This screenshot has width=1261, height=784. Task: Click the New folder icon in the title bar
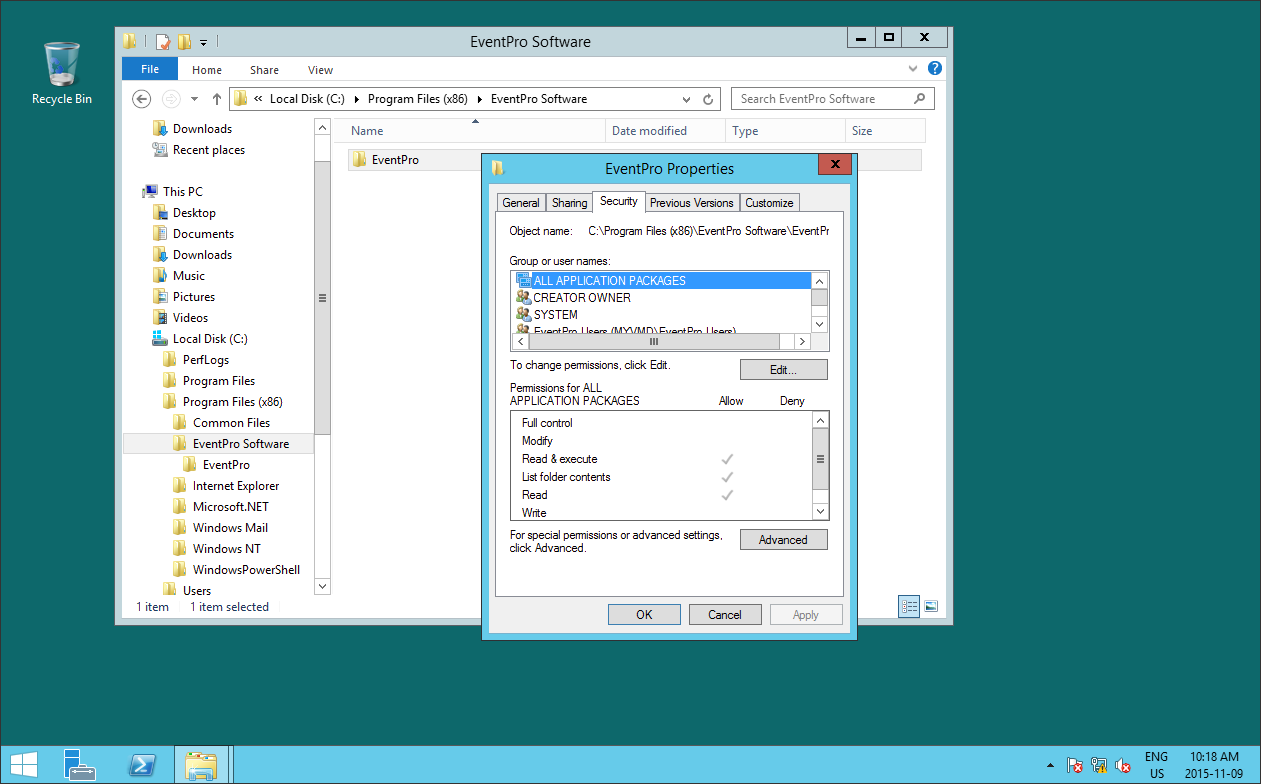pos(184,41)
